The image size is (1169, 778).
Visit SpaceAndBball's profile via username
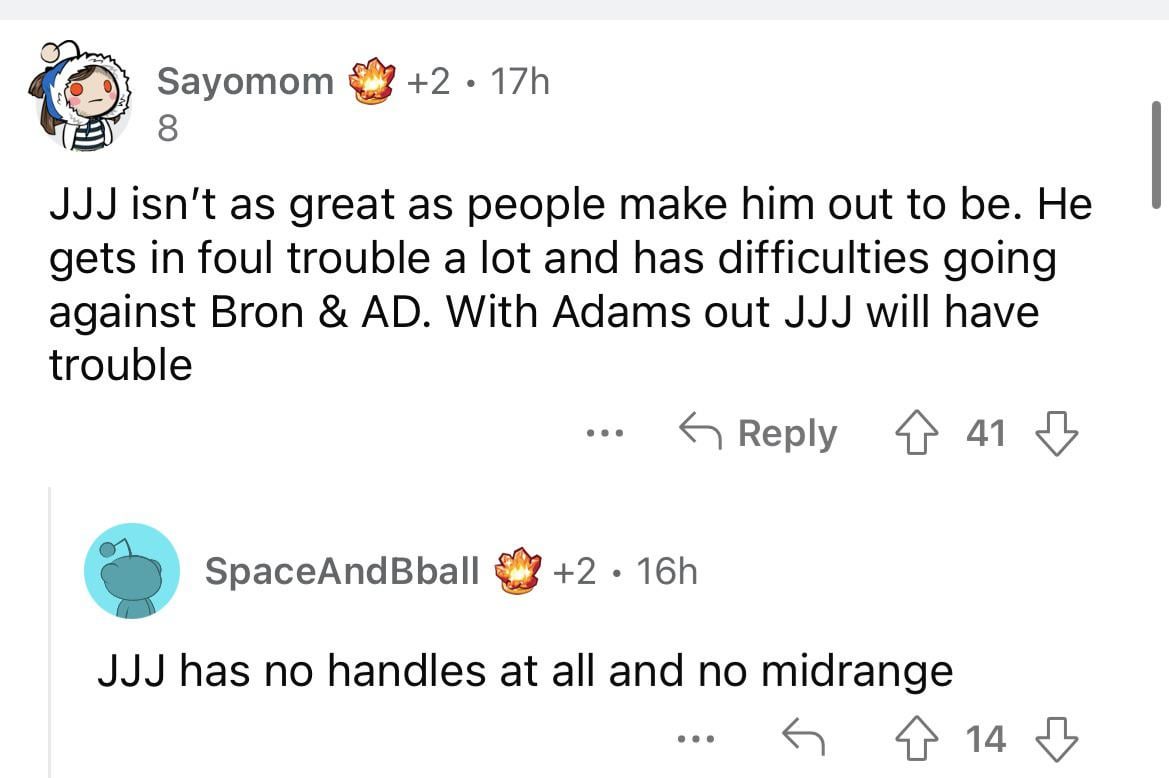[x=341, y=571]
